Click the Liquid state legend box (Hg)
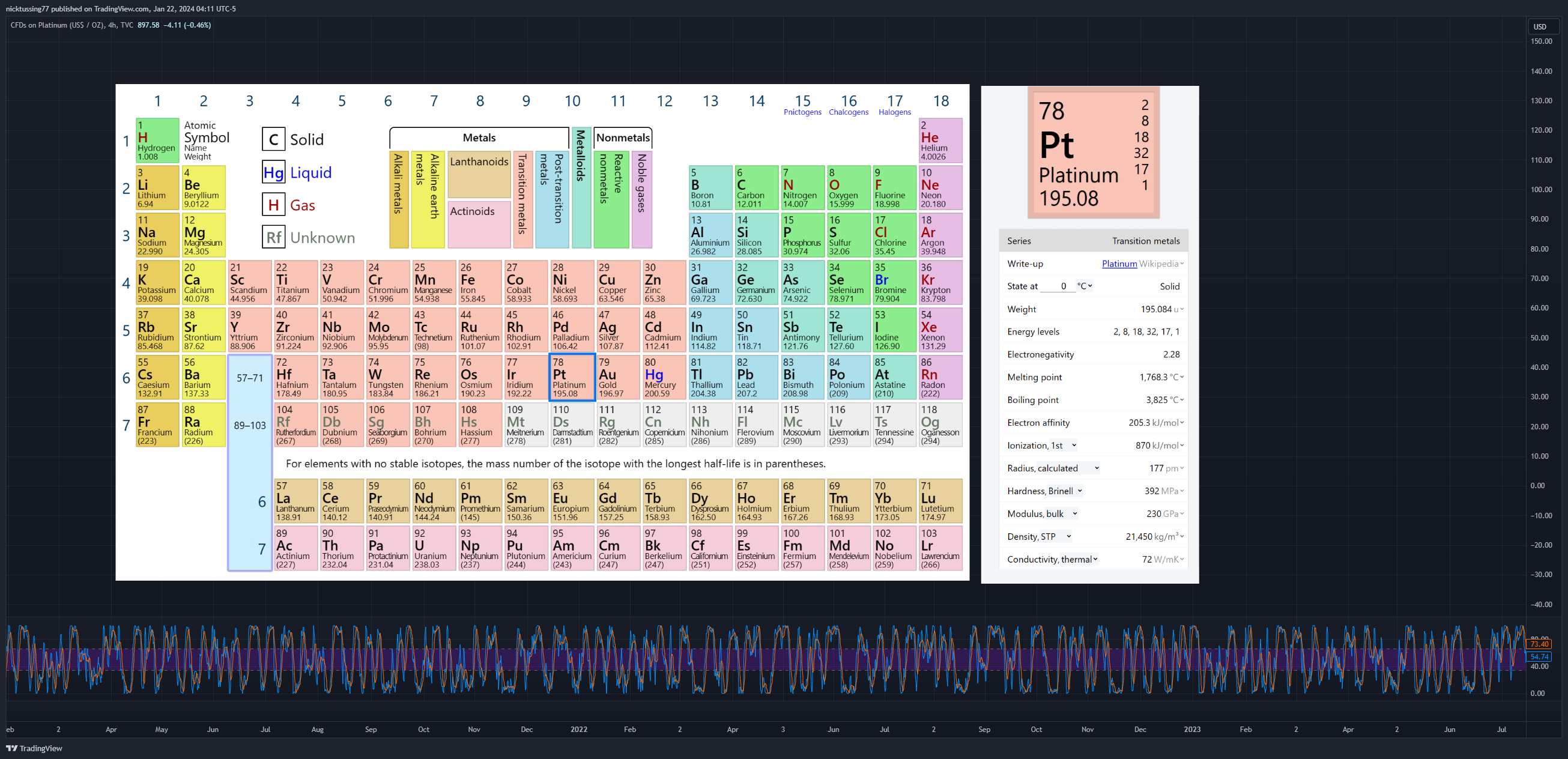1568x759 pixels. pos(273,172)
